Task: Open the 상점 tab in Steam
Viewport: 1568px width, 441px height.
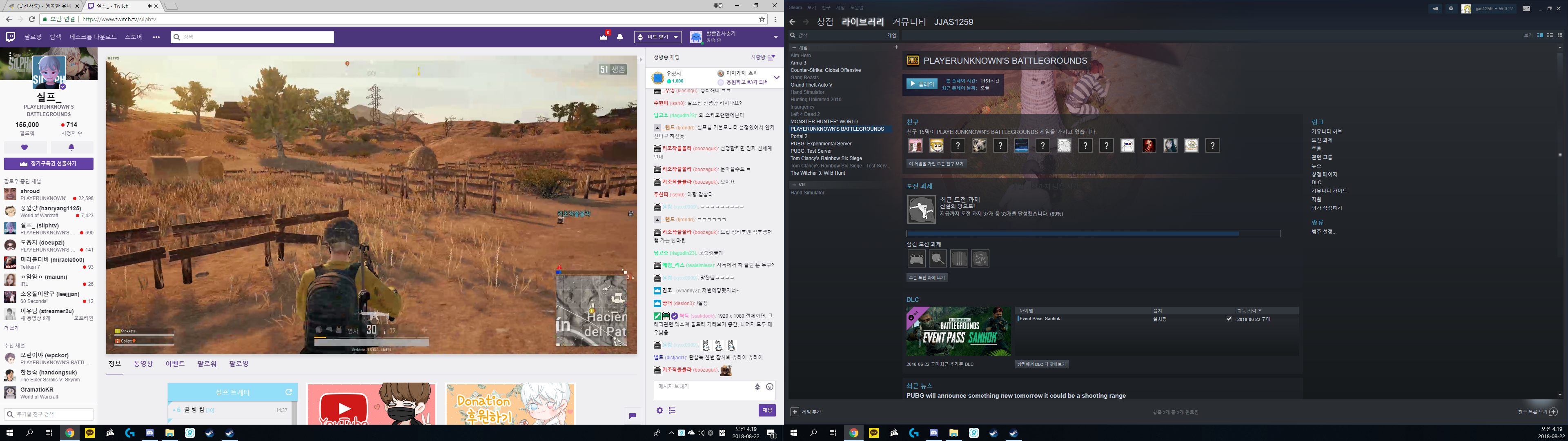Action: [825, 22]
